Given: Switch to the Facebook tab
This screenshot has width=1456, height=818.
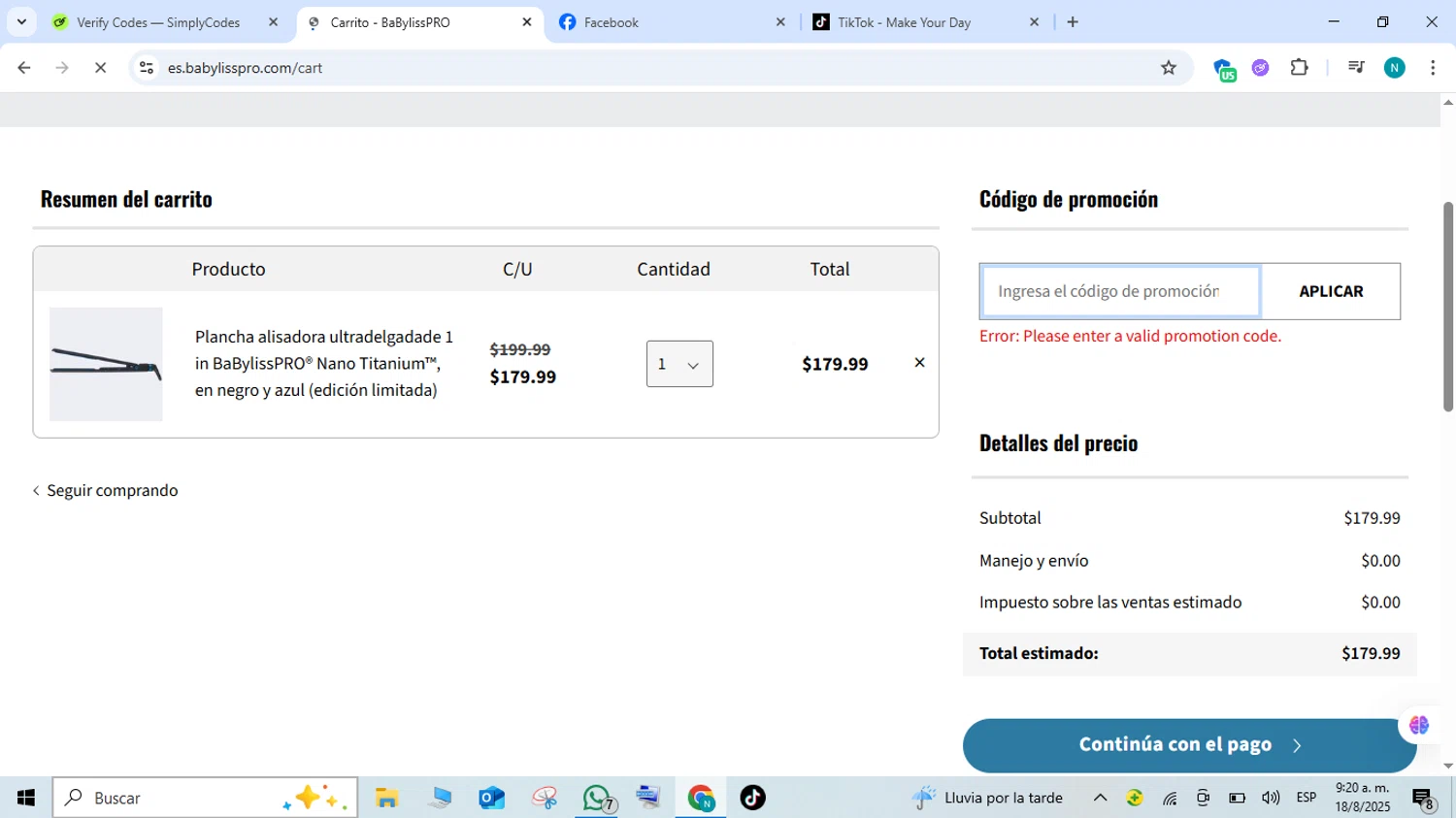Looking at the screenshot, I should [611, 22].
